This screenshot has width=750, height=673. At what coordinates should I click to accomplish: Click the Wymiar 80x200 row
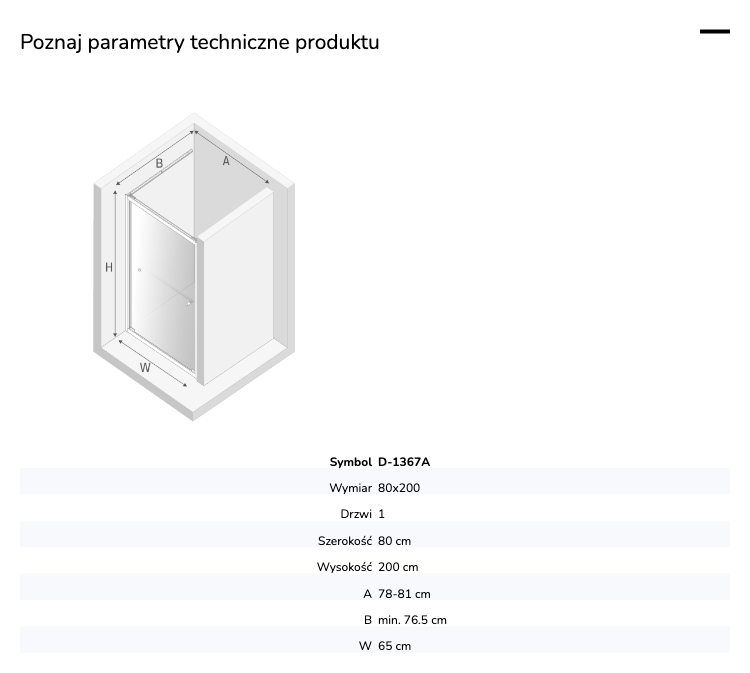coord(375,488)
